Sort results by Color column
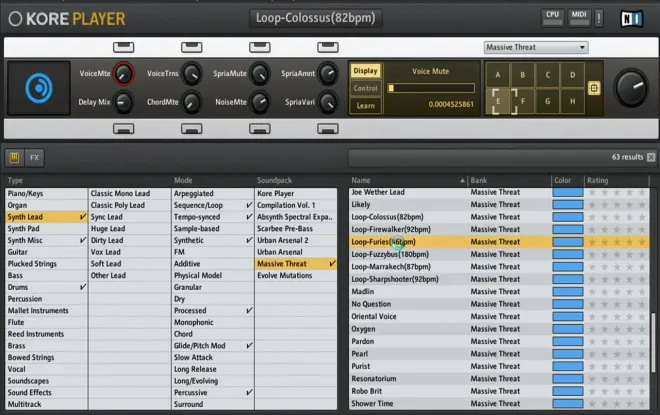The image size is (660, 415). point(568,181)
